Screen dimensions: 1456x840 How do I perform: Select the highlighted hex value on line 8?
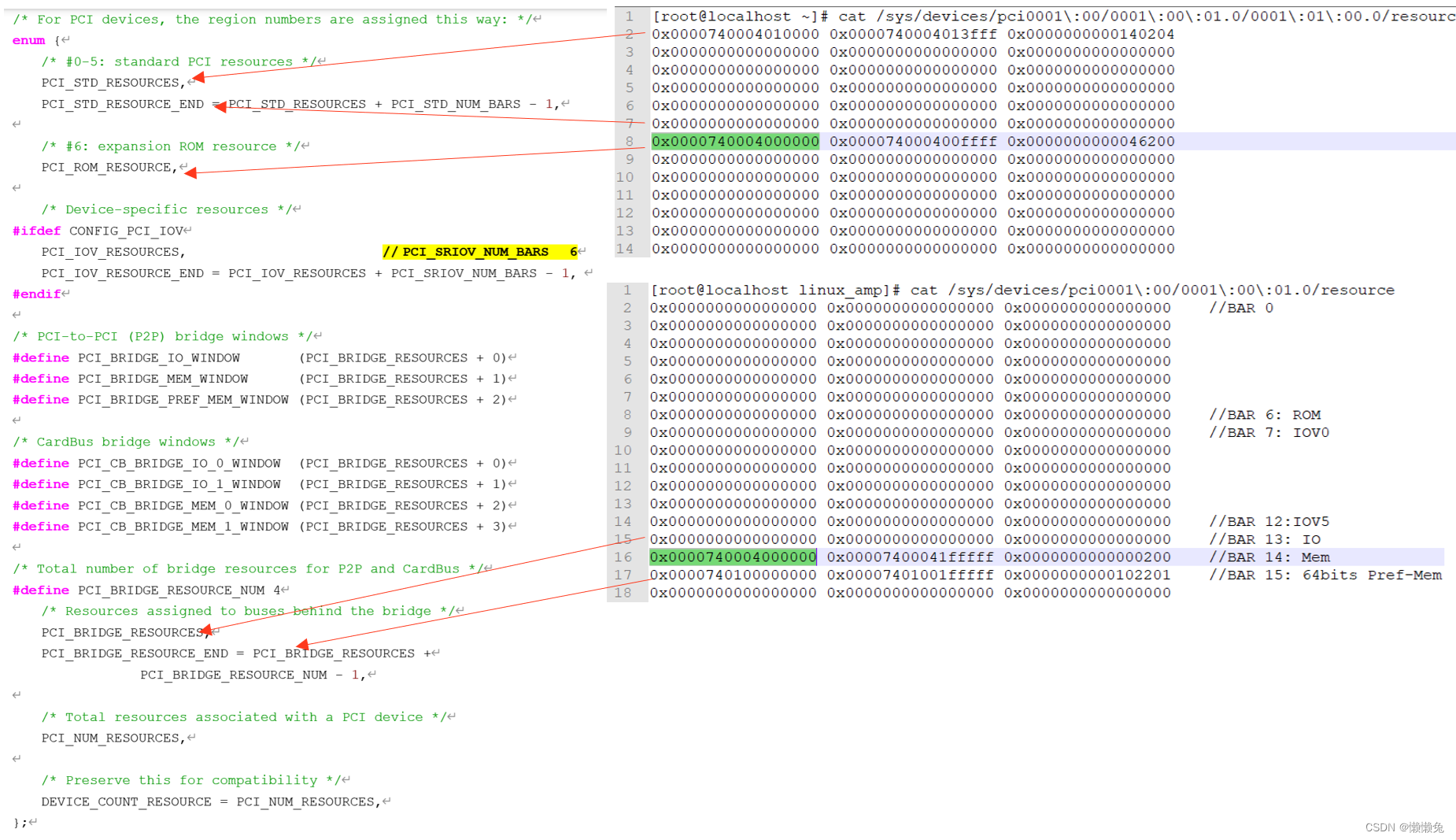point(734,141)
